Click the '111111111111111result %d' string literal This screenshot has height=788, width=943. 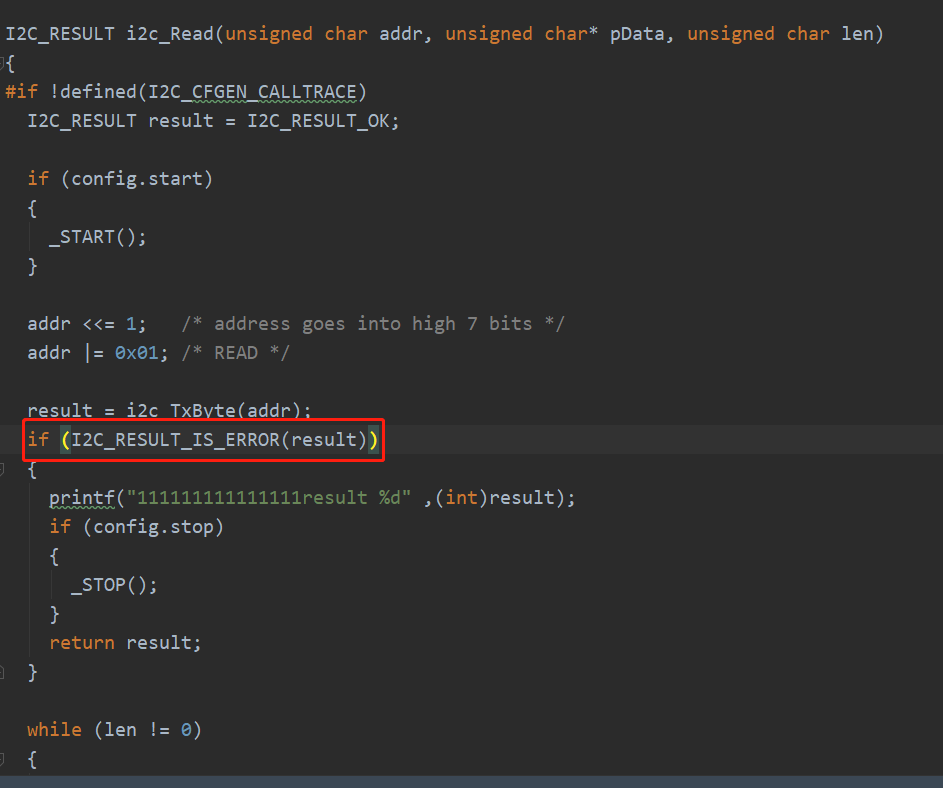(269, 497)
